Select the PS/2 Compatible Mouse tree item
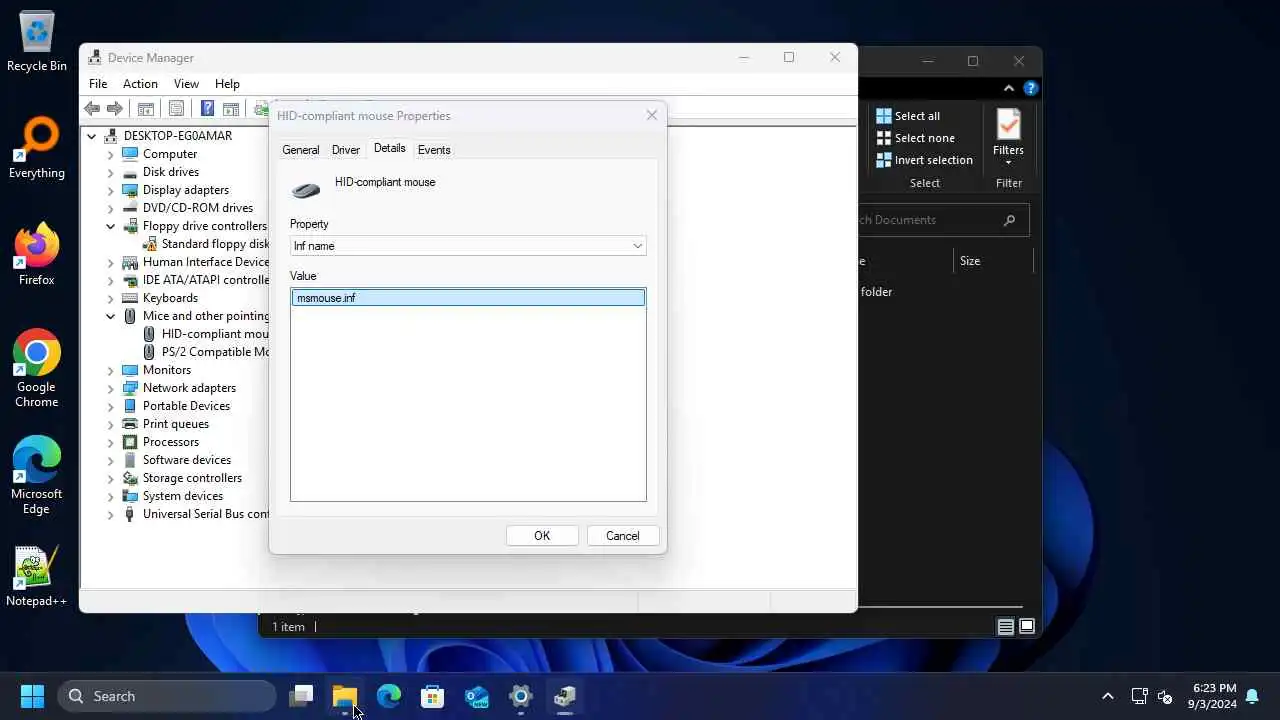The image size is (1280, 720). click(x=206, y=352)
